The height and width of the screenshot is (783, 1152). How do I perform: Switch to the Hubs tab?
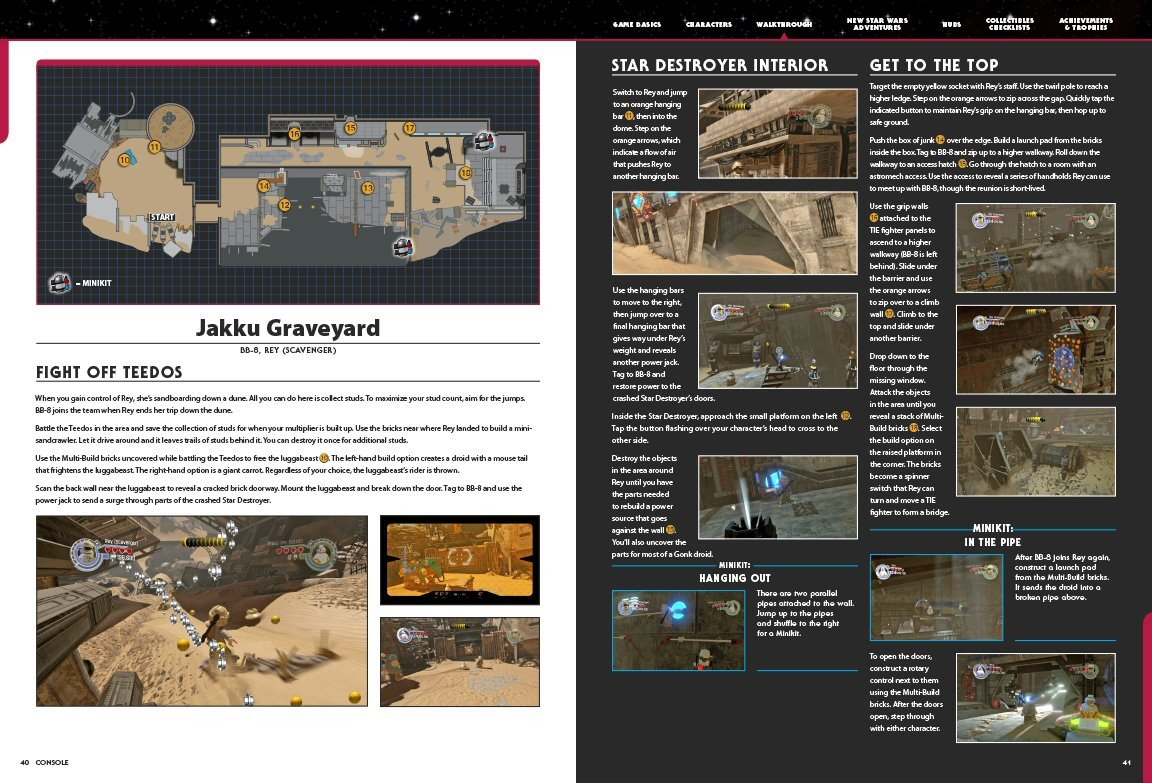(x=951, y=24)
